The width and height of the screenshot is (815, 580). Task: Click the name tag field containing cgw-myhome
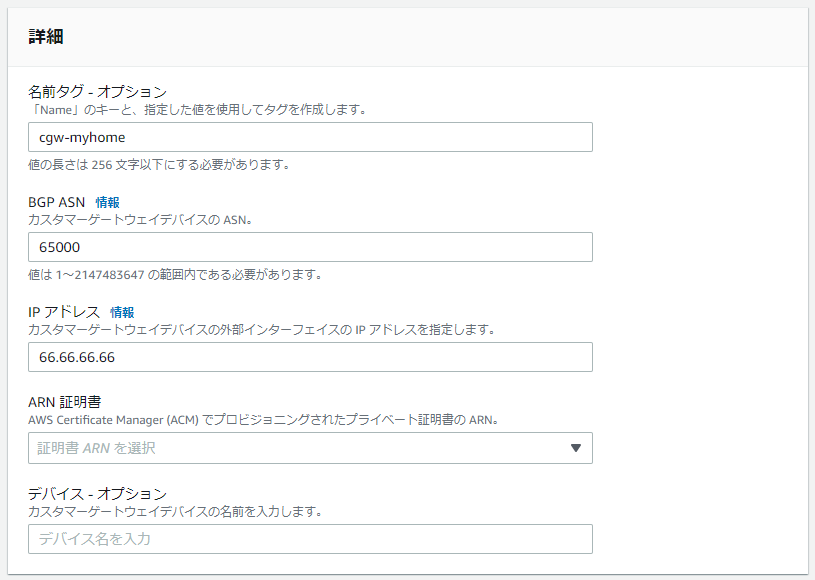point(310,137)
